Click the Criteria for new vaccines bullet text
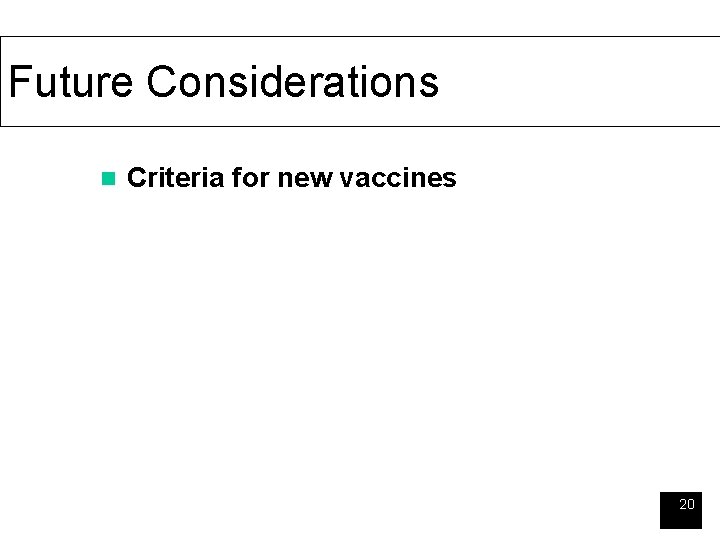720x540 pixels. pos(292,178)
